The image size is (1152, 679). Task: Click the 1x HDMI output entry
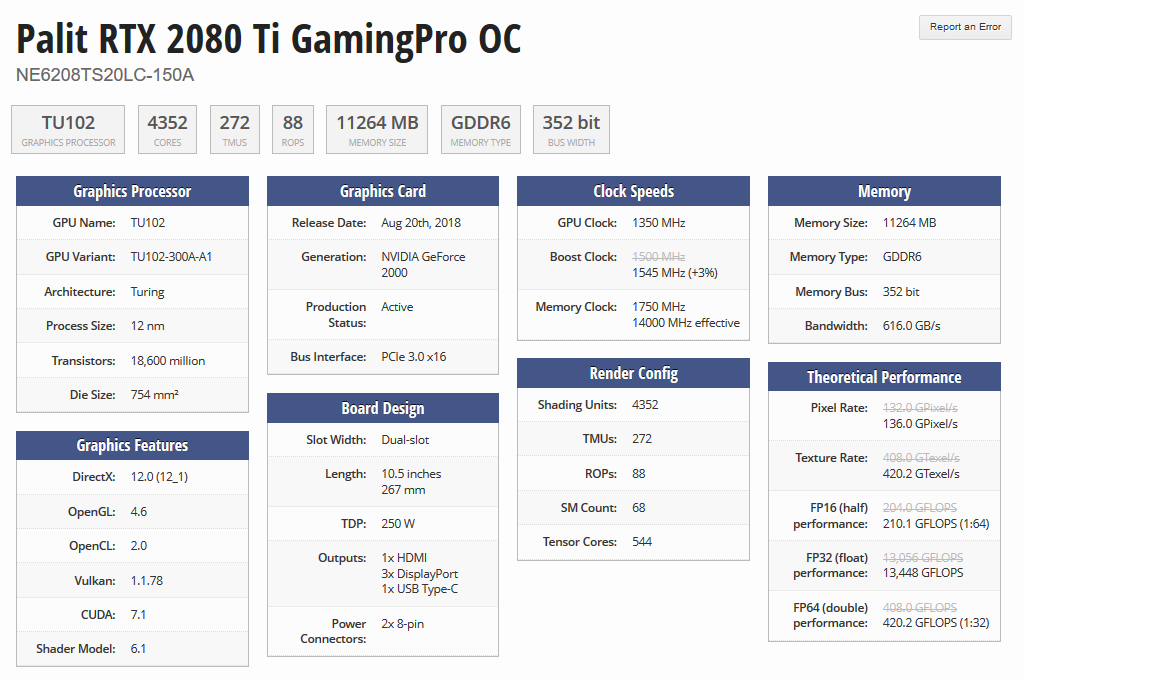(x=404, y=558)
